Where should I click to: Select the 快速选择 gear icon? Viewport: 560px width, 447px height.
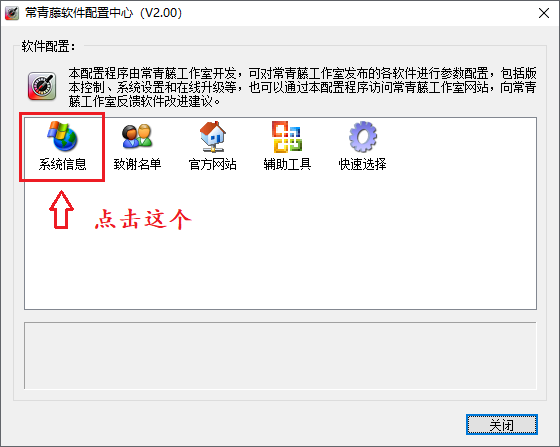(x=362, y=136)
